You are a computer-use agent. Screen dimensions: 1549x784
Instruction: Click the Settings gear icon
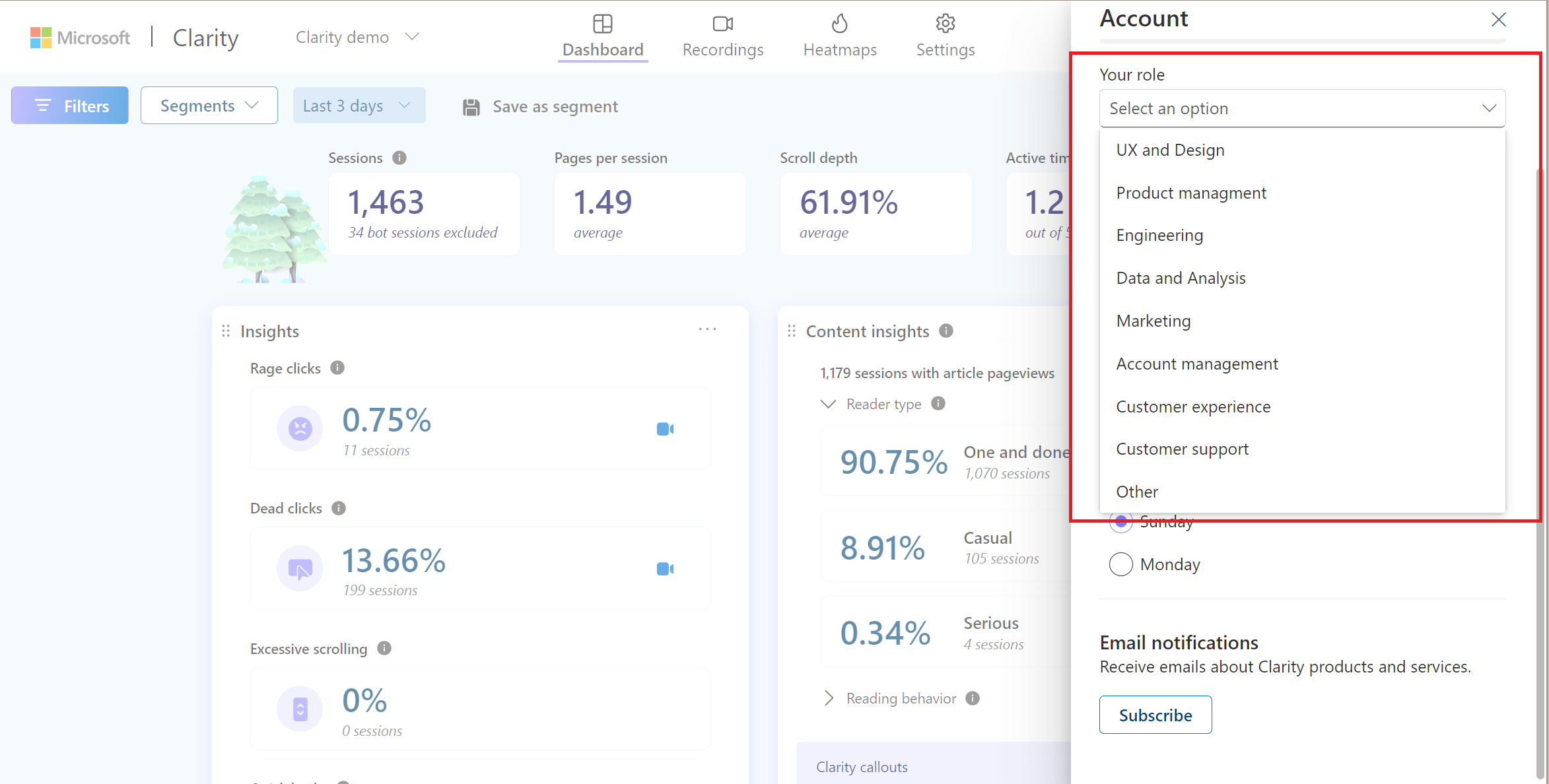946,24
